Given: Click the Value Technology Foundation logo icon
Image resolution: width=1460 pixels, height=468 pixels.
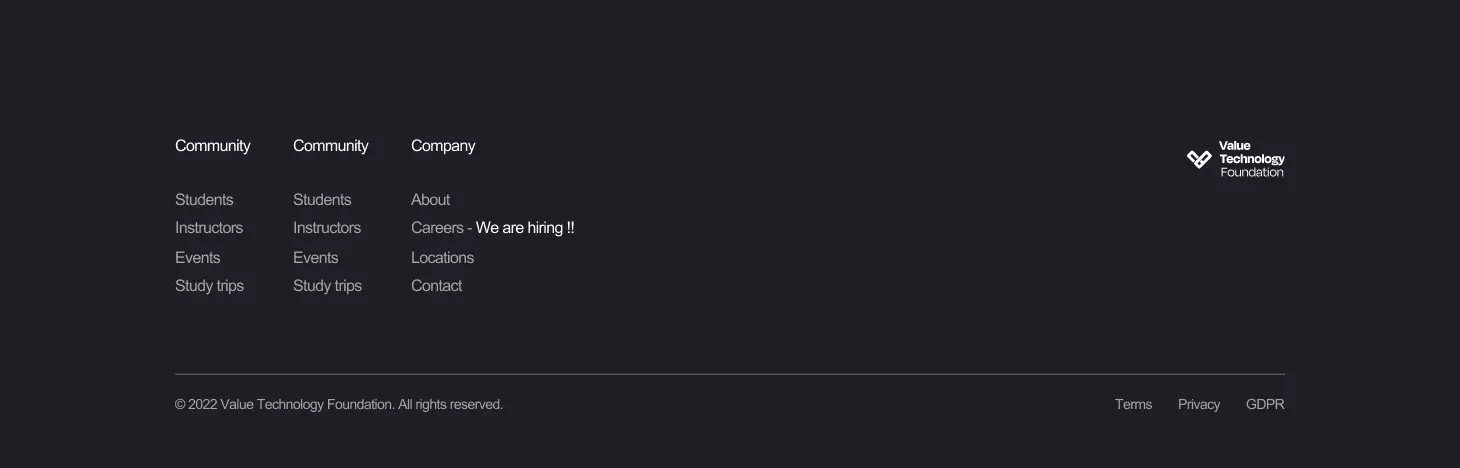Looking at the screenshot, I should [1199, 159].
